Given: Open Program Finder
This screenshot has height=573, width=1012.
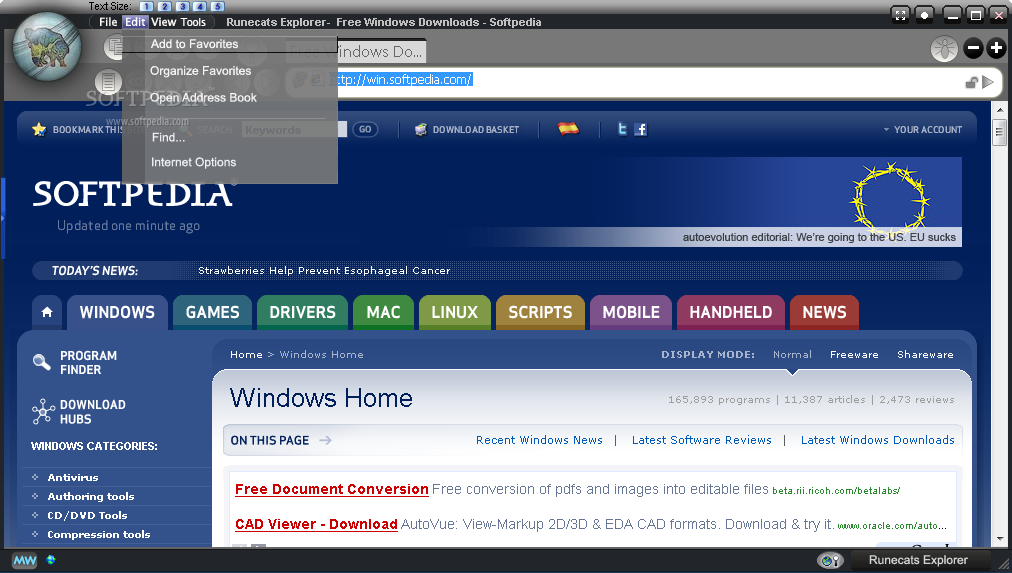Looking at the screenshot, I should [x=88, y=363].
